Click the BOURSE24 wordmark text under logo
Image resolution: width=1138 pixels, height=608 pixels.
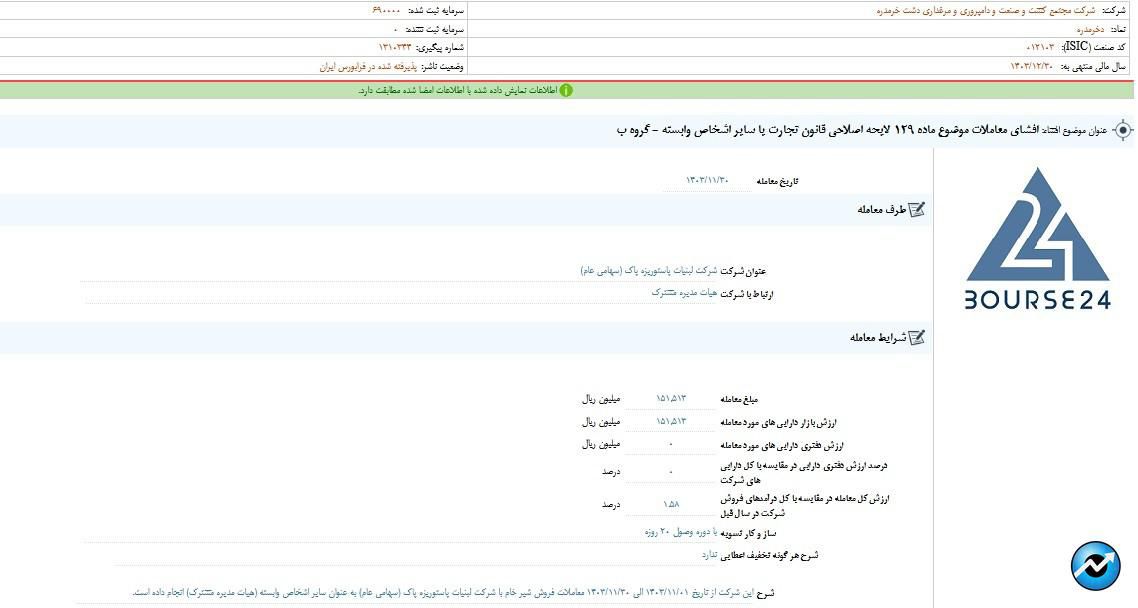click(1037, 300)
